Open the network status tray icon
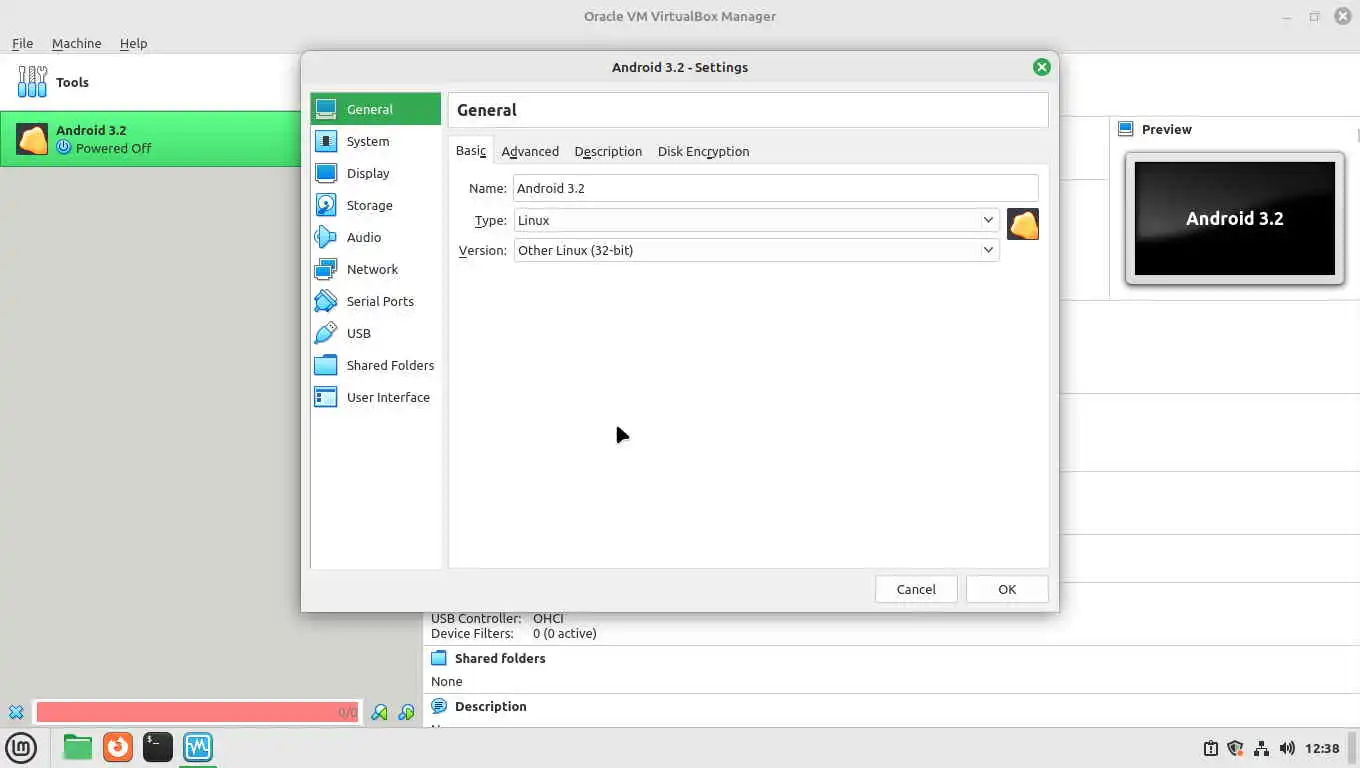This screenshot has width=1360, height=768. click(x=1261, y=748)
